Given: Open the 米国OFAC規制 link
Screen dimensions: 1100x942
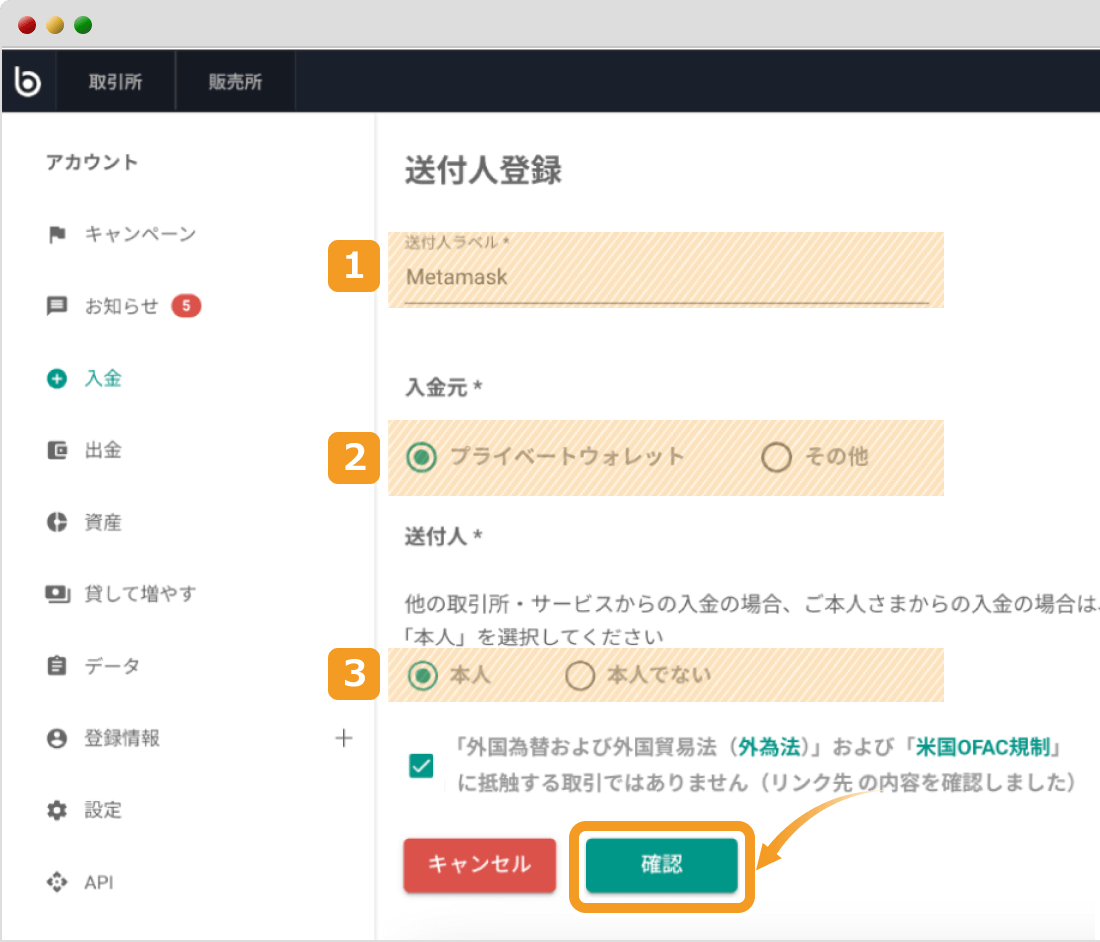Looking at the screenshot, I should click(x=983, y=747).
